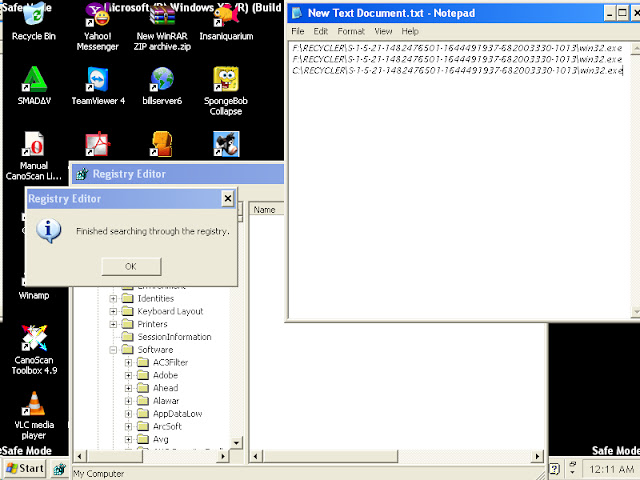The image size is (640, 480).
Task: Click the Registry Editor window title bar
Action: coord(178,174)
